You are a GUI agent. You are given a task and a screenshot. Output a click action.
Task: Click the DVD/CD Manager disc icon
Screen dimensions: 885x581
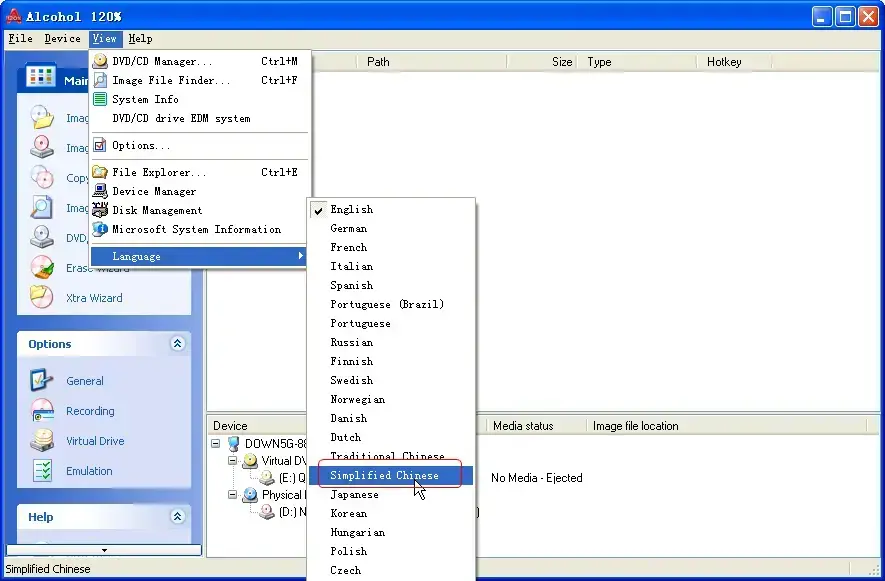(x=100, y=61)
